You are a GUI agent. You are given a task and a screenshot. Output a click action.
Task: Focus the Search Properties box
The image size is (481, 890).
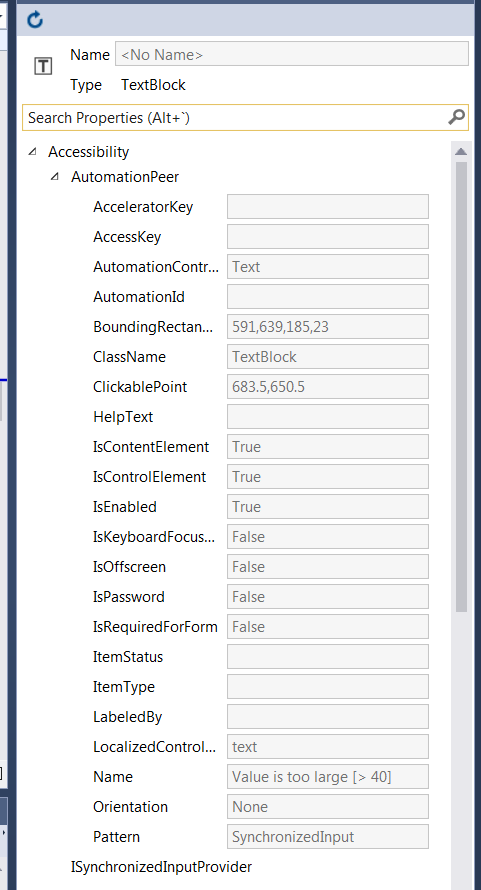[x=245, y=117]
